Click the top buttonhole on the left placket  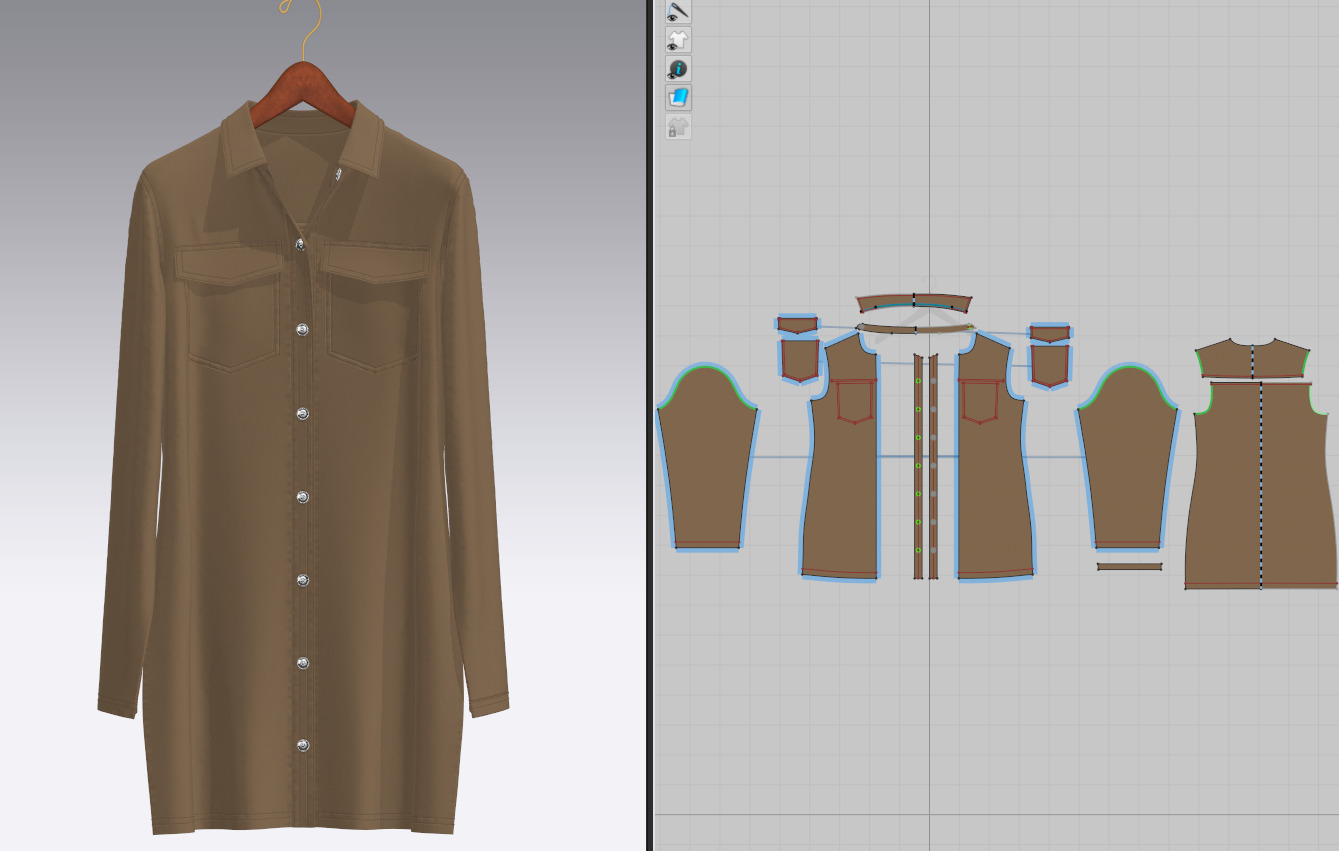(x=918, y=381)
